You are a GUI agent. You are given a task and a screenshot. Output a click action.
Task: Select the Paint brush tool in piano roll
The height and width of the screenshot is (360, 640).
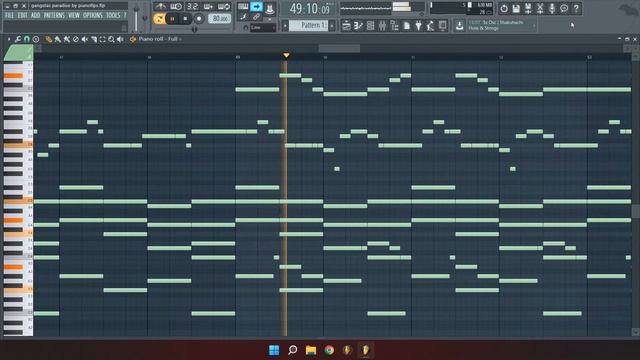(x=58, y=39)
